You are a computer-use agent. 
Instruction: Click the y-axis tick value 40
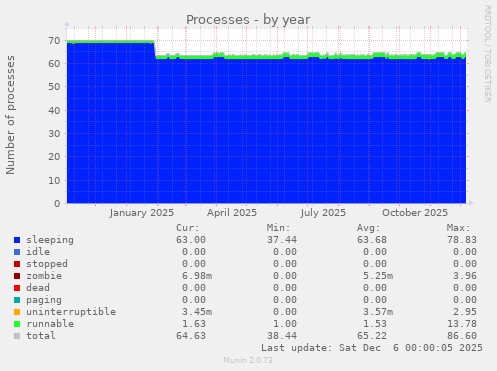(54, 110)
